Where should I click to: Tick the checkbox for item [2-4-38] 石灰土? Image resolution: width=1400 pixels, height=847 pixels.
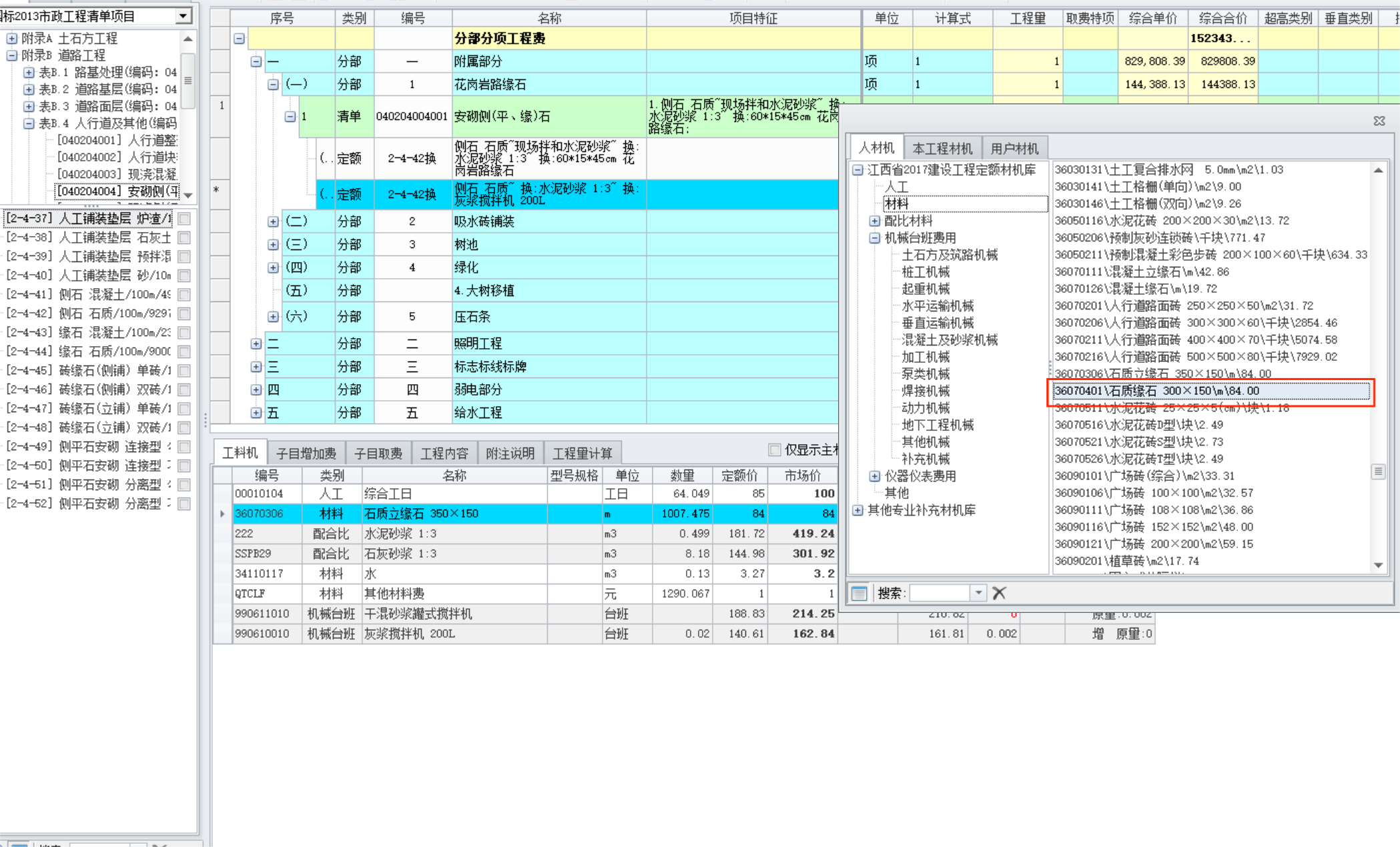[x=184, y=237]
